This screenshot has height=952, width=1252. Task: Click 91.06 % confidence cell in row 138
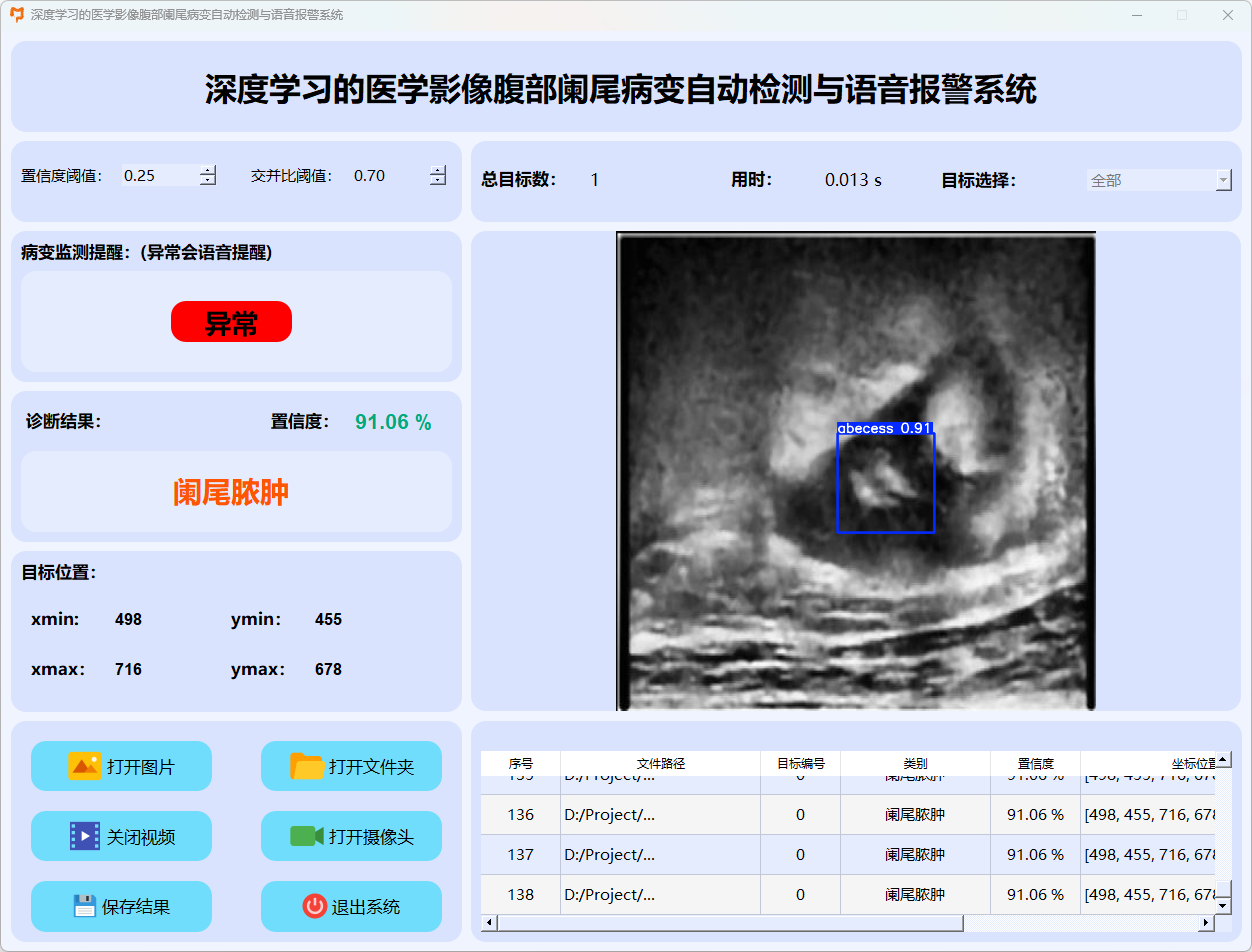click(1036, 894)
